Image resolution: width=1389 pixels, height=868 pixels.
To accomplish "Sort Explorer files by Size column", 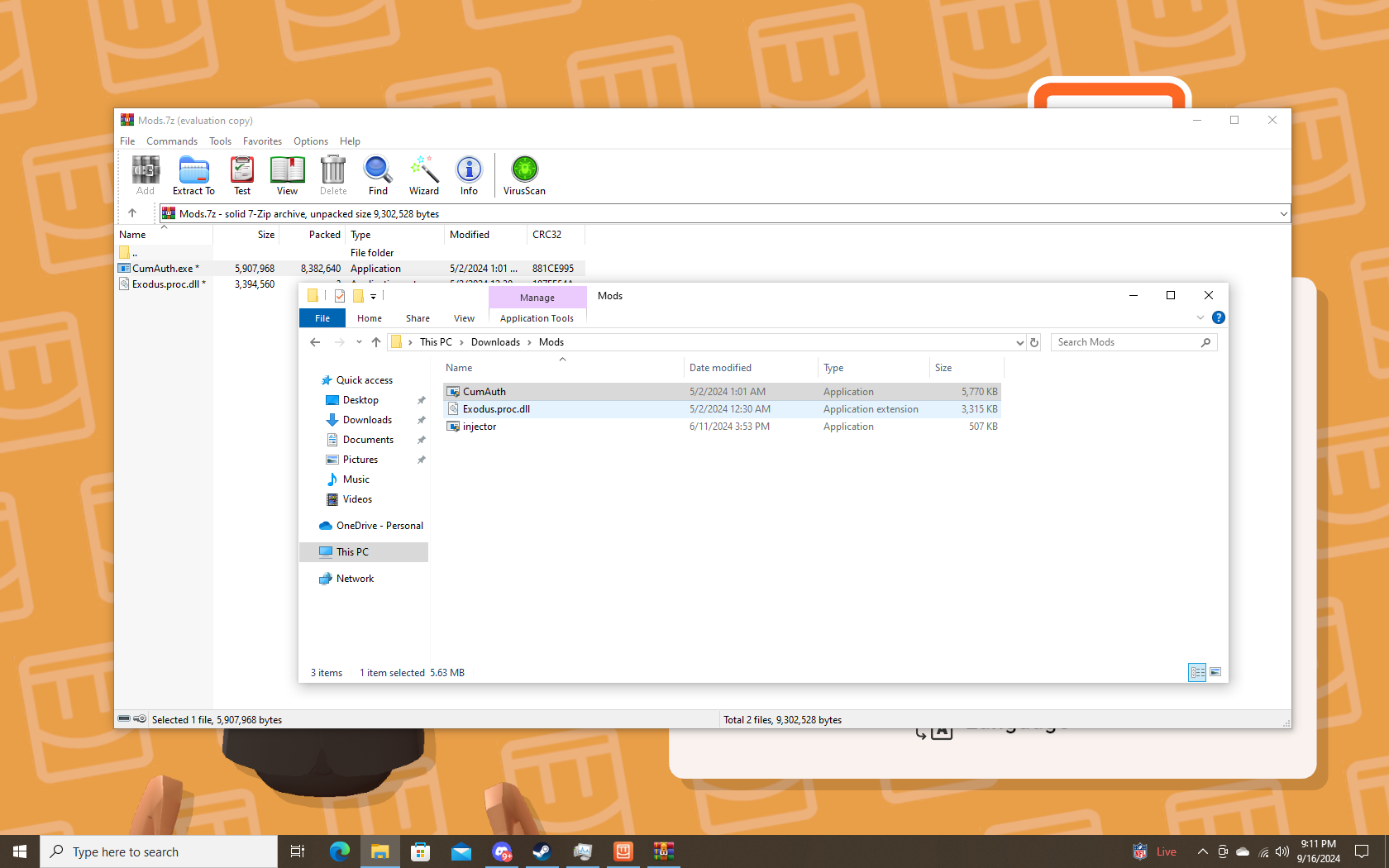I will 967,368.
